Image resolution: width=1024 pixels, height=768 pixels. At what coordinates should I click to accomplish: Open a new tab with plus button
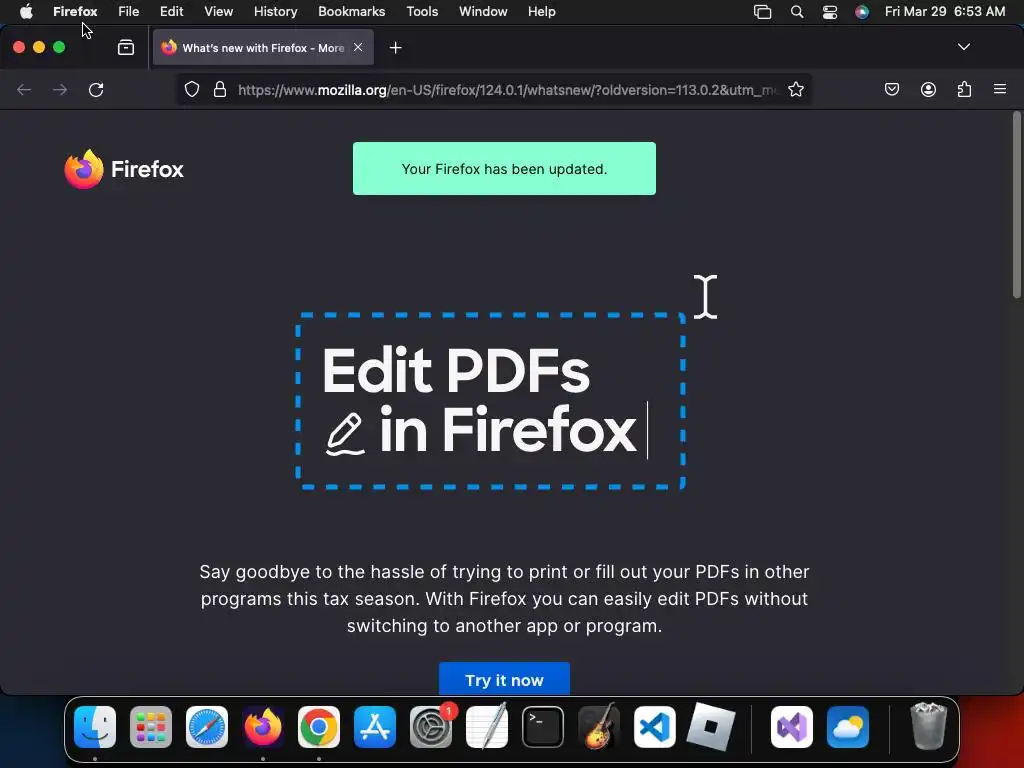pyautogui.click(x=395, y=48)
